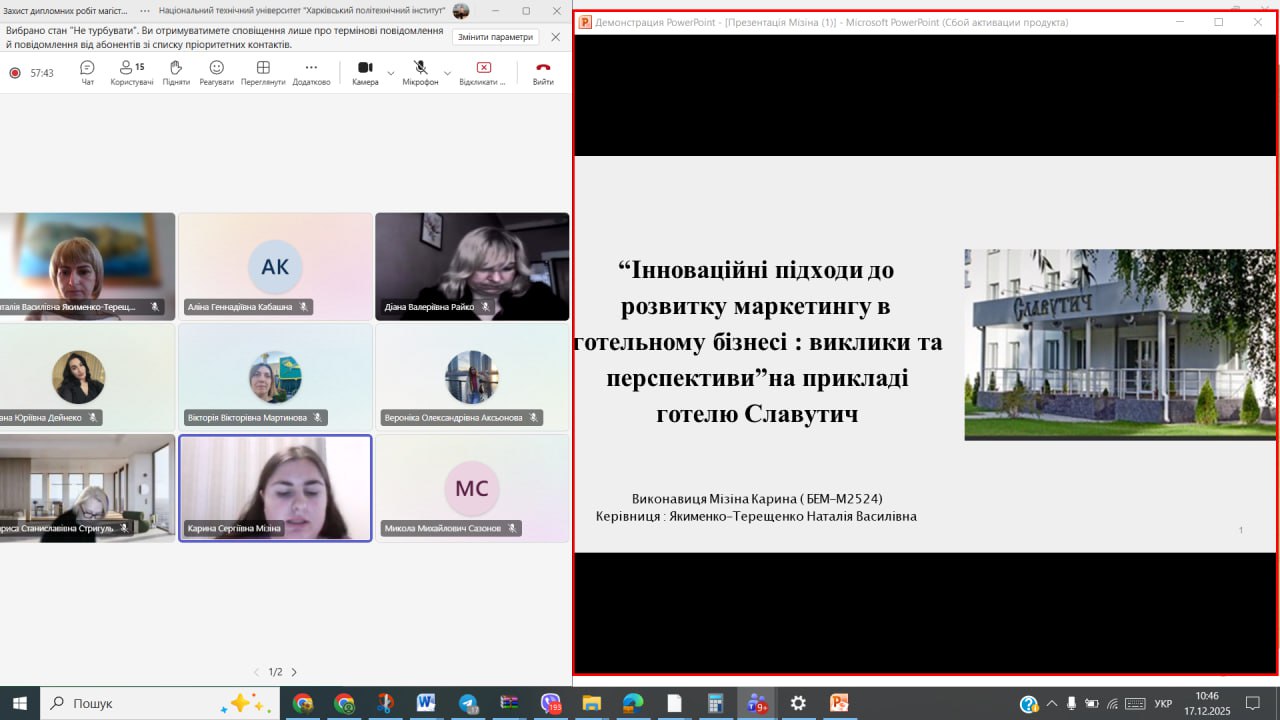The height and width of the screenshot is (720, 1280).
Task: Expand the camera options dropdown arrow
Action: click(x=390, y=73)
